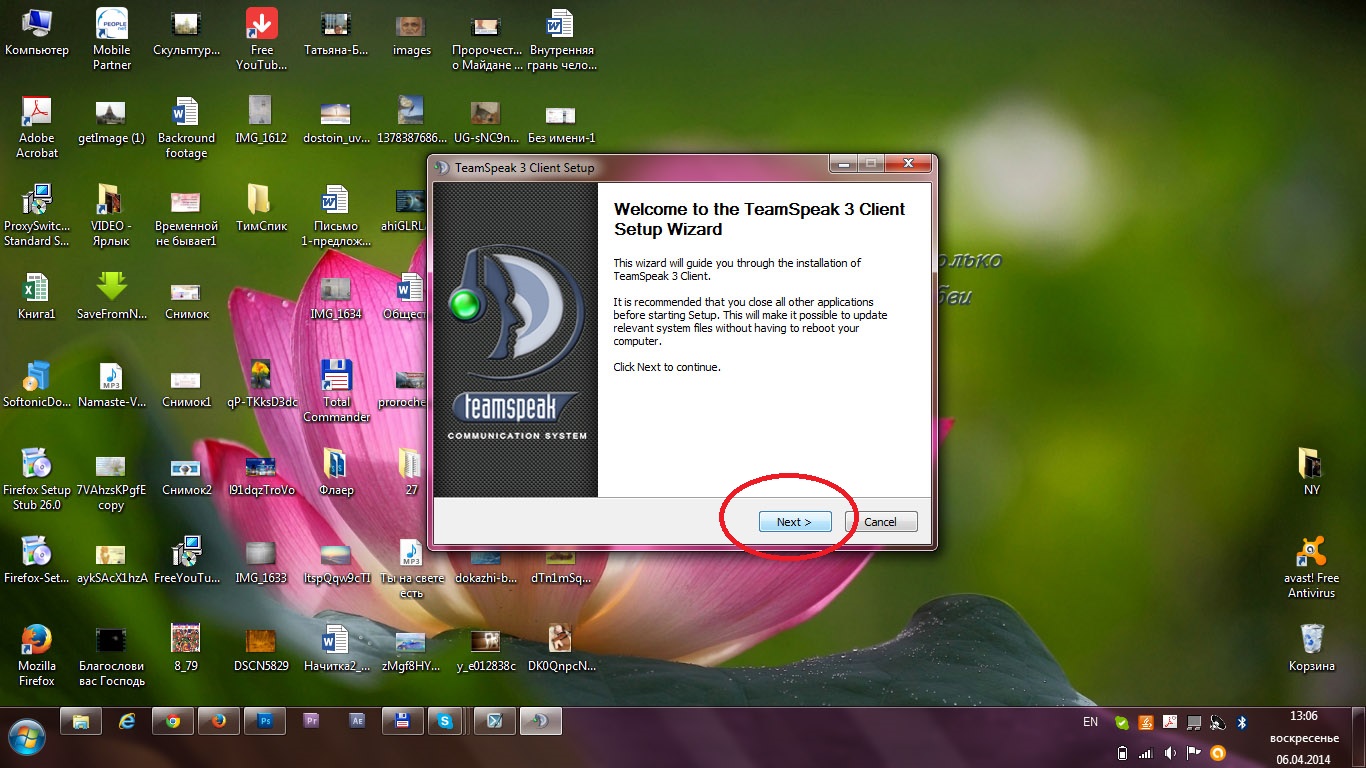The width and height of the screenshot is (1366, 768).
Task: Select folder named 27 on desktop
Action: click(x=411, y=471)
